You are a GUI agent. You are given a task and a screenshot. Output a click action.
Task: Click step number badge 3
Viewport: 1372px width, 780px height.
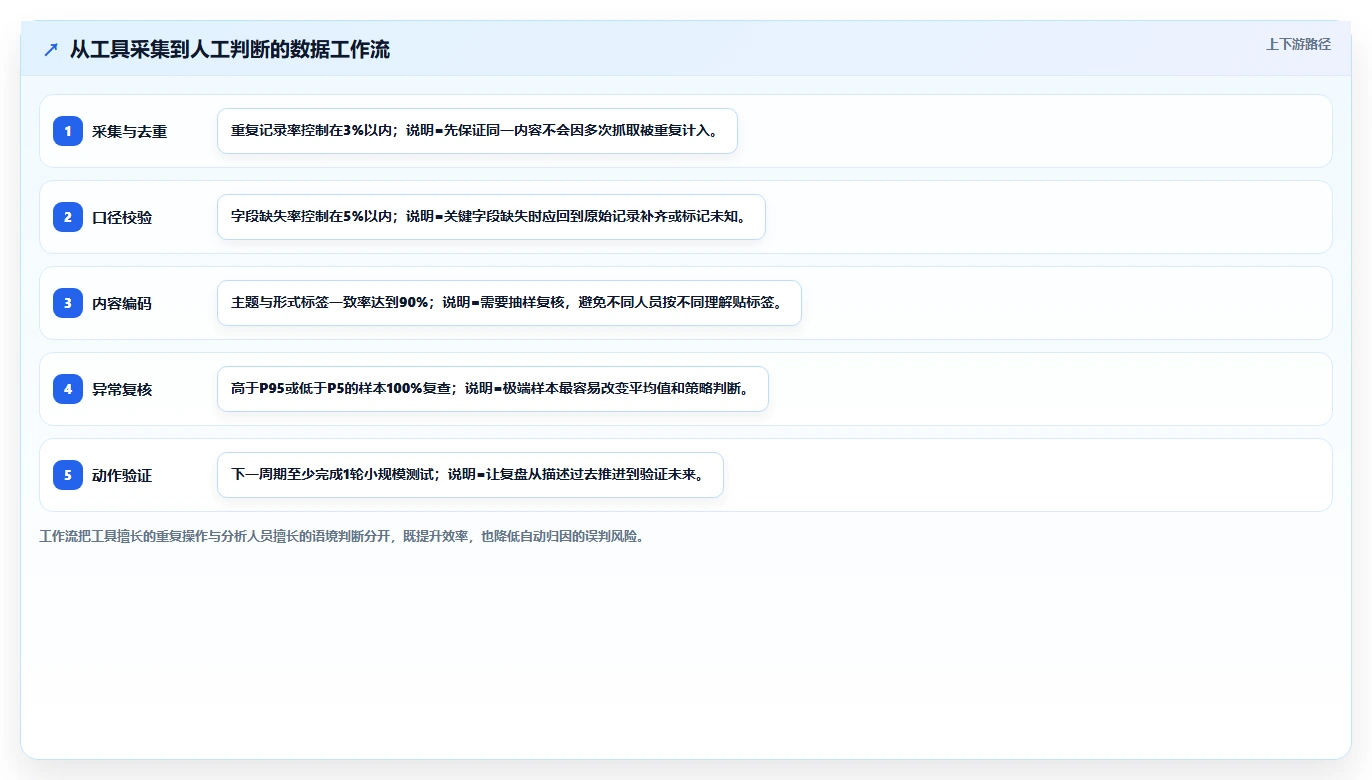point(68,303)
